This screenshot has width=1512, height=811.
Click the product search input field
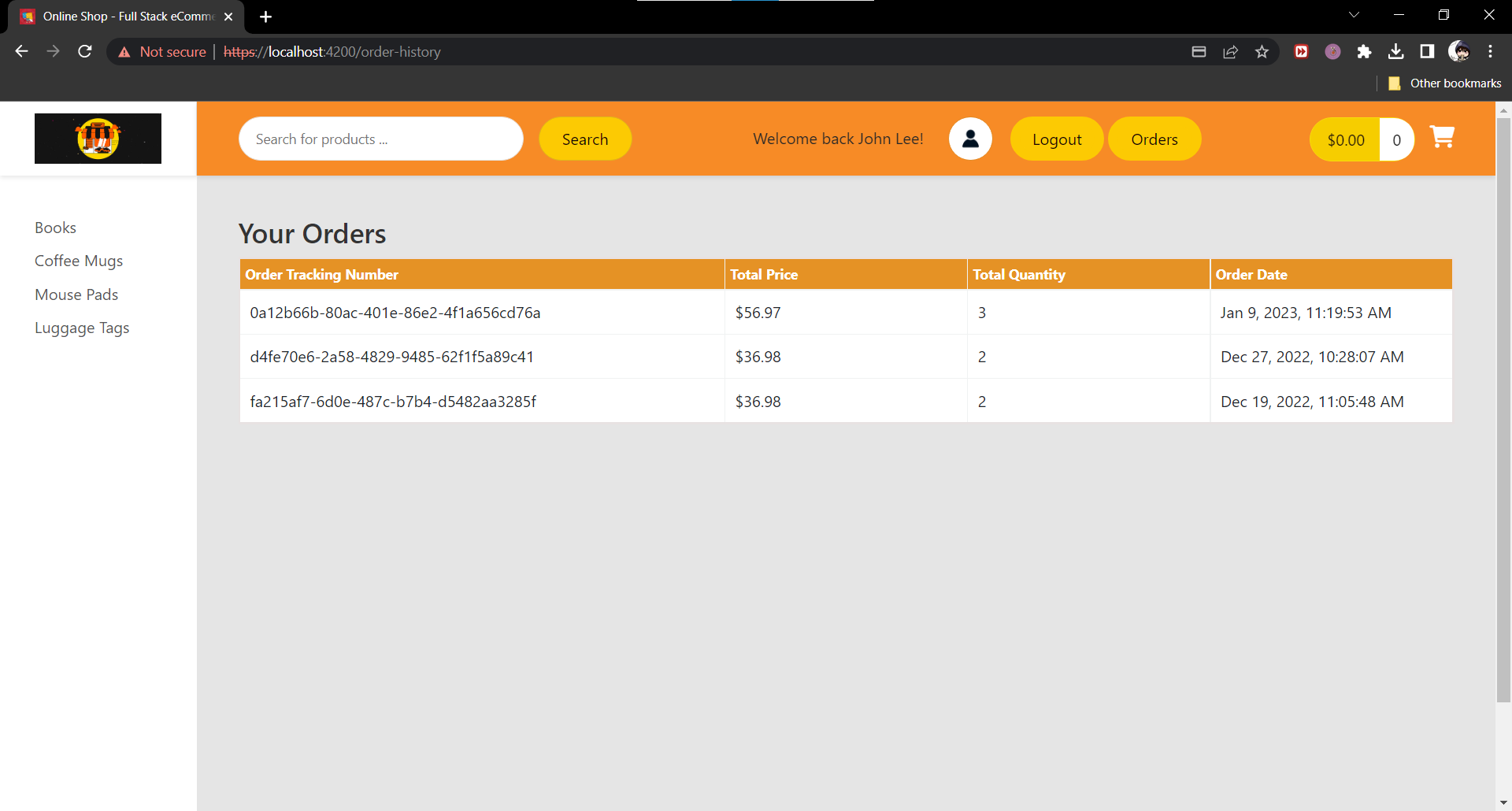(380, 139)
